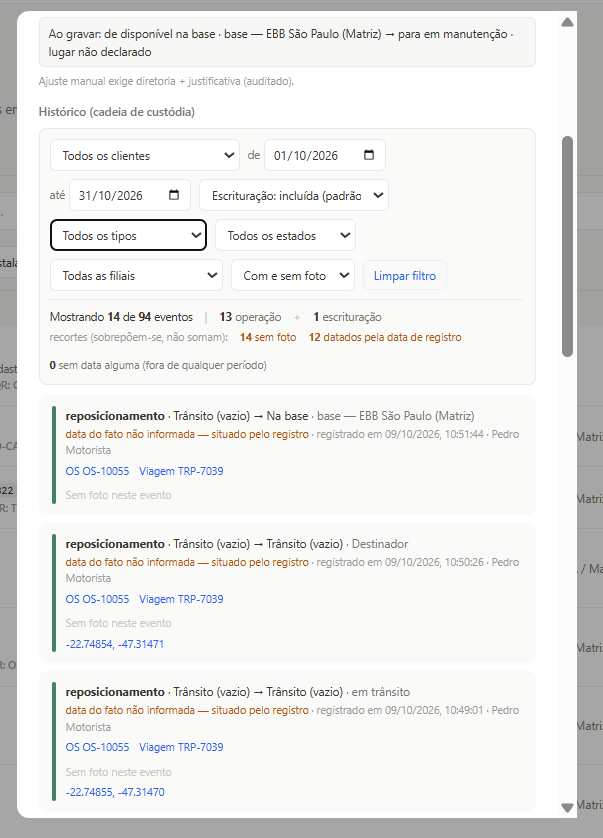The height and width of the screenshot is (838, 603).
Task: Open OS-10055 link in the 10:49:01 event
Action: tap(97, 747)
